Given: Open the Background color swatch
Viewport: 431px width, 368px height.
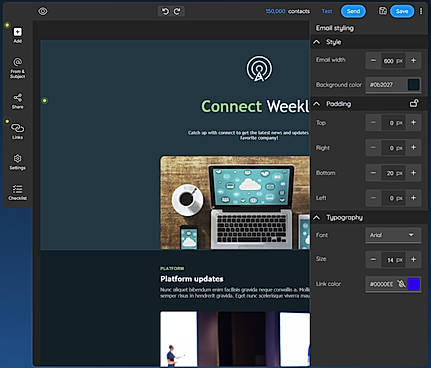Looking at the screenshot, I should pos(414,85).
